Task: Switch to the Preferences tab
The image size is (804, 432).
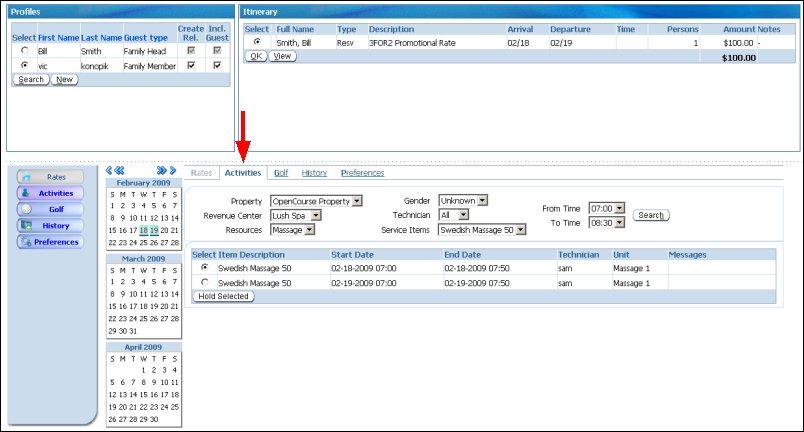Action: [x=362, y=173]
